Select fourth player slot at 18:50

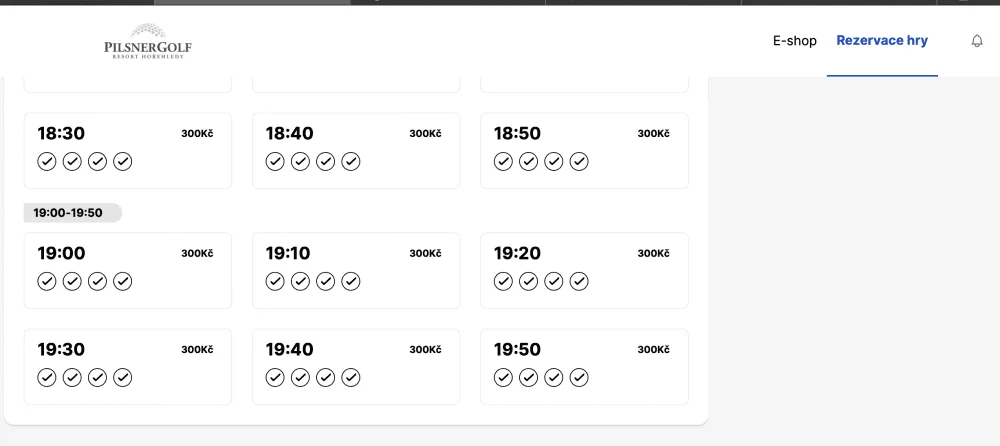[x=579, y=162]
